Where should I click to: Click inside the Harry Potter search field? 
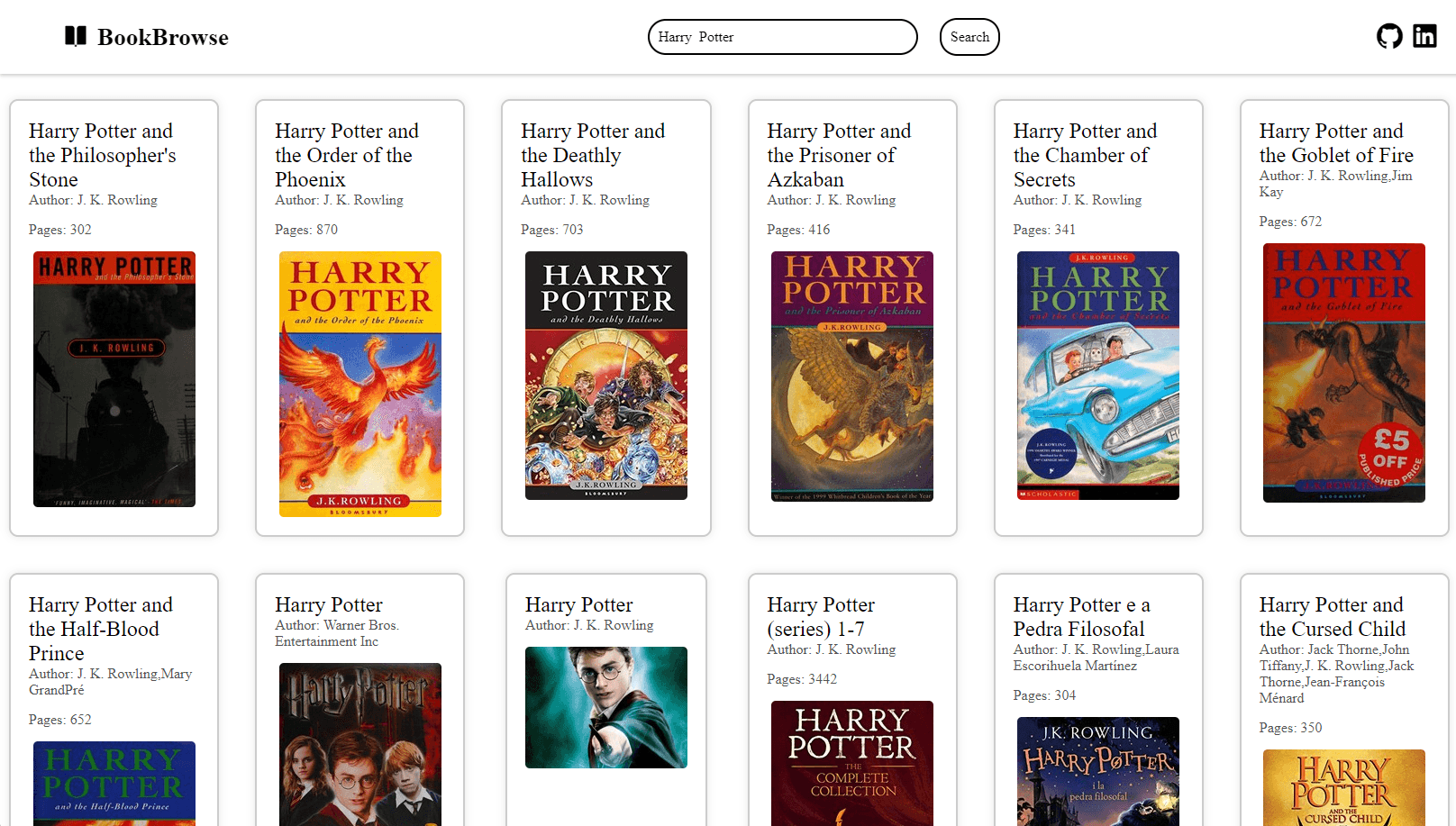(782, 37)
